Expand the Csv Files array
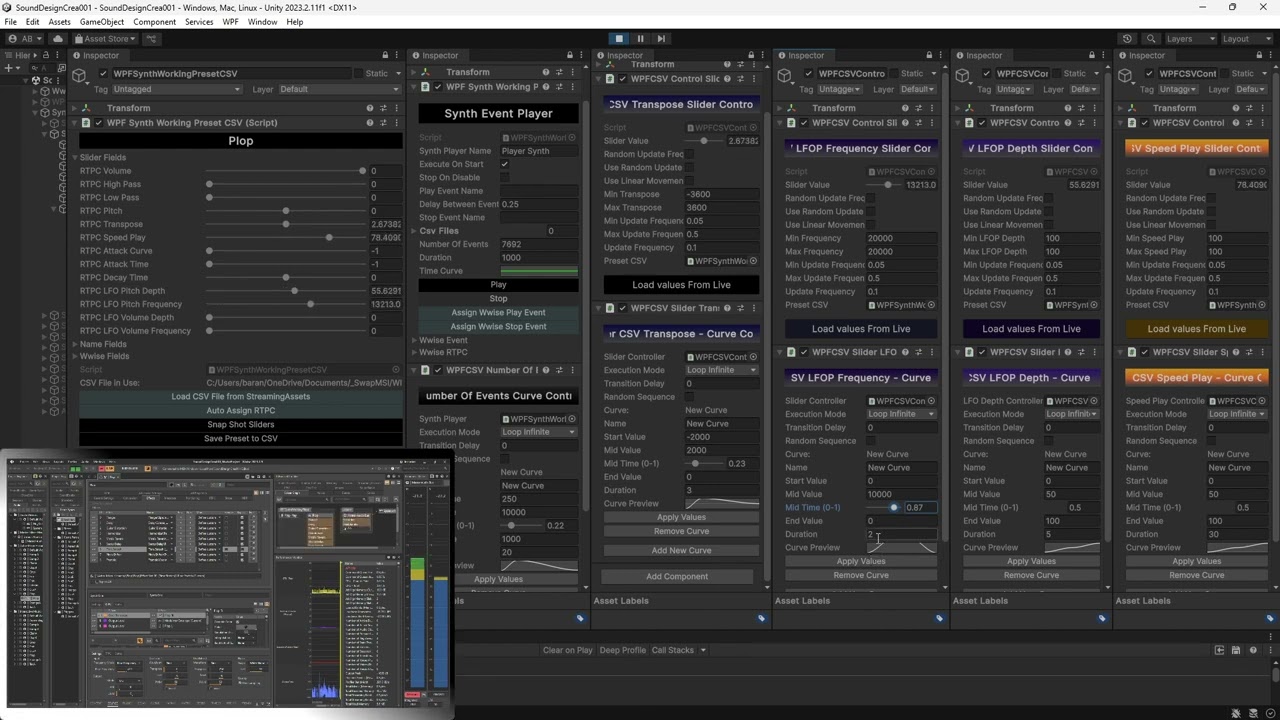The image size is (1280, 720). click(x=416, y=231)
